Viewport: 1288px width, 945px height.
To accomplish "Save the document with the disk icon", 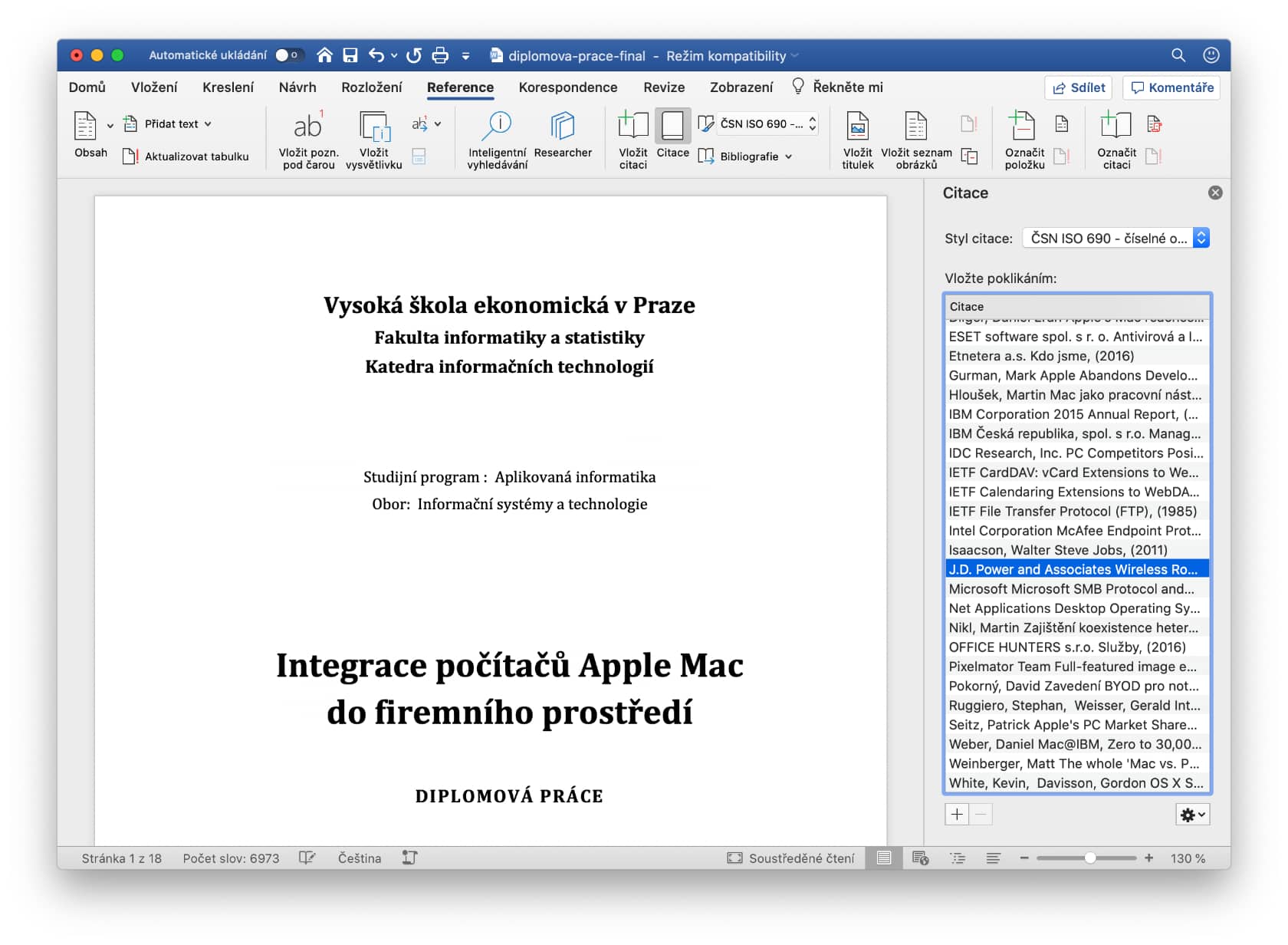I will pyautogui.click(x=350, y=55).
